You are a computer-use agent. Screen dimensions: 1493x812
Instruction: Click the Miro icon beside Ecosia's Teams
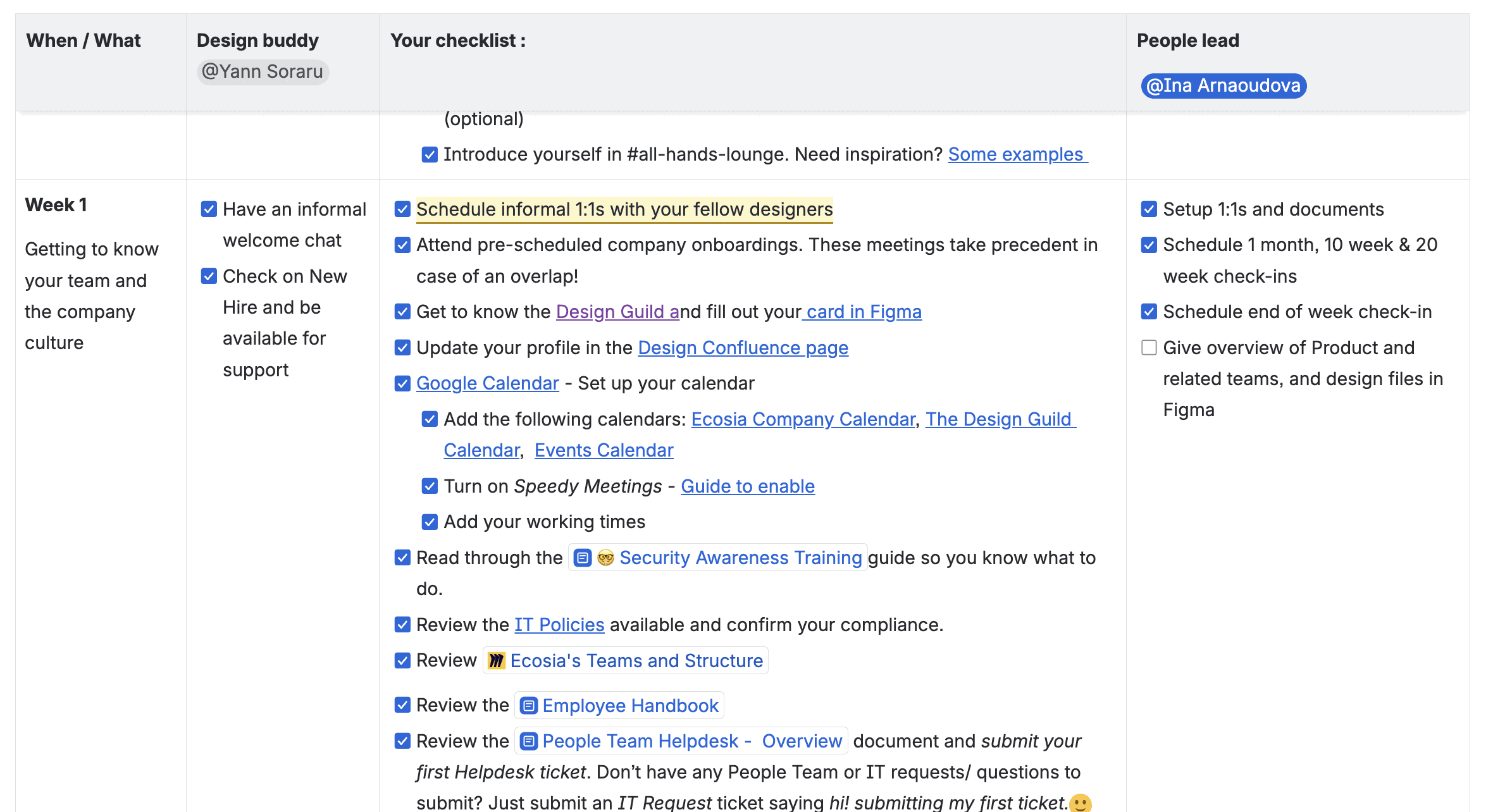[x=497, y=661]
